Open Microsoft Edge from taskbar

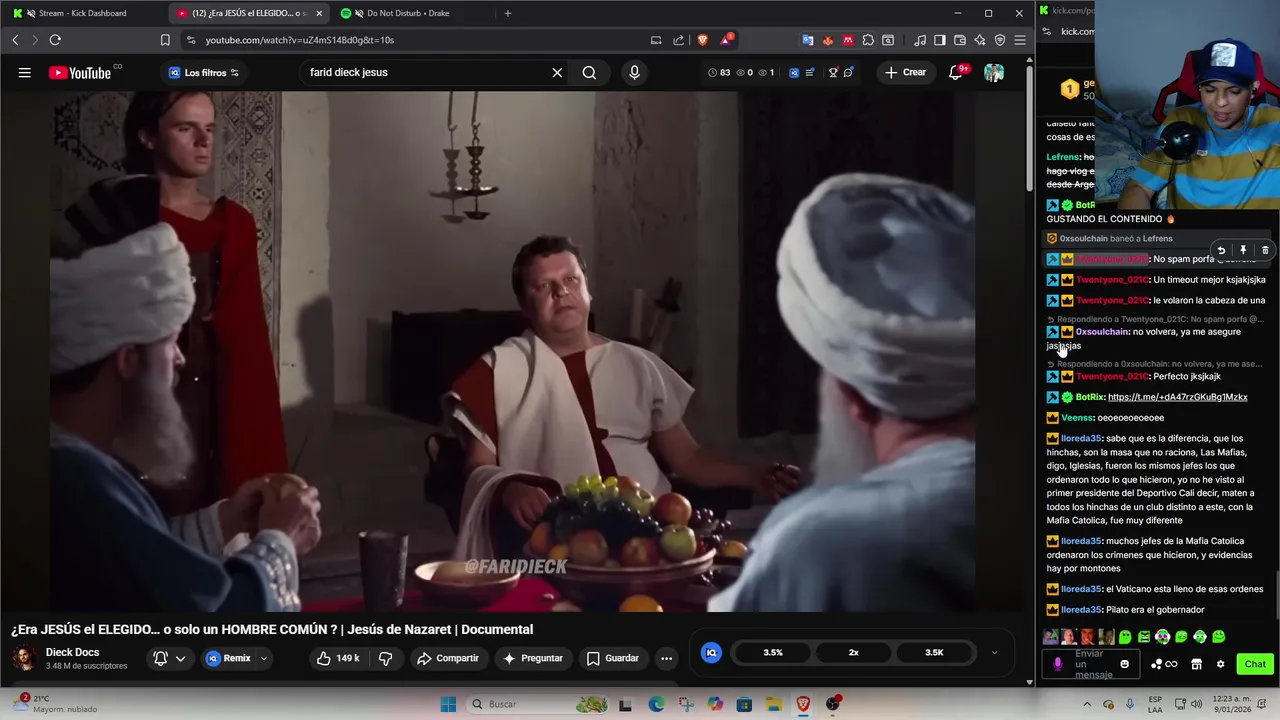click(656, 704)
